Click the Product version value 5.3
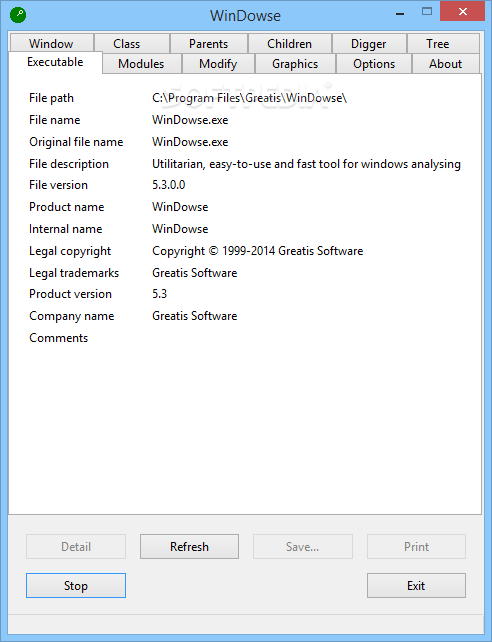 pyautogui.click(x=160, y=294)
